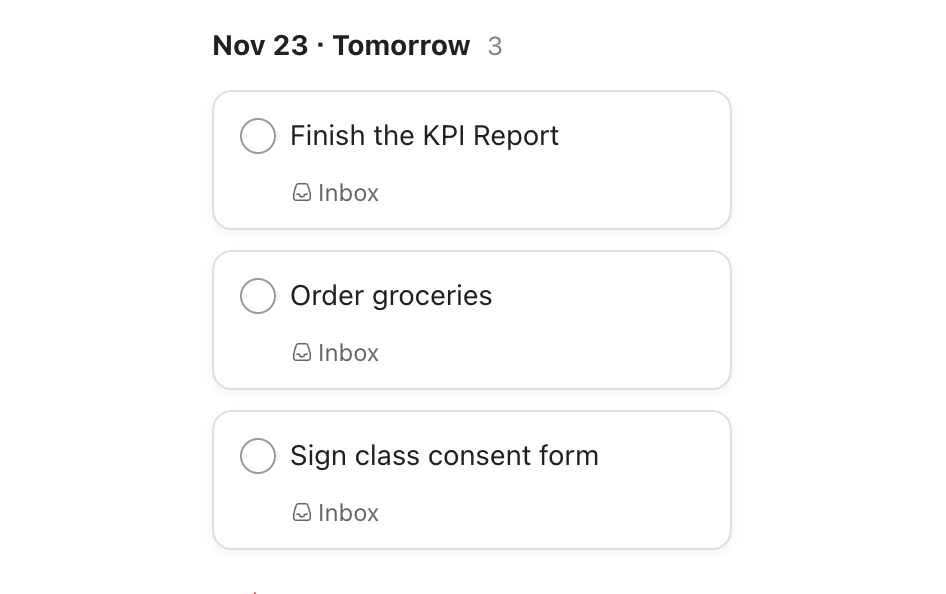This screenshot has height=594, width=946.
Task: Open the Order groceries task details
Action: (390, 296)
